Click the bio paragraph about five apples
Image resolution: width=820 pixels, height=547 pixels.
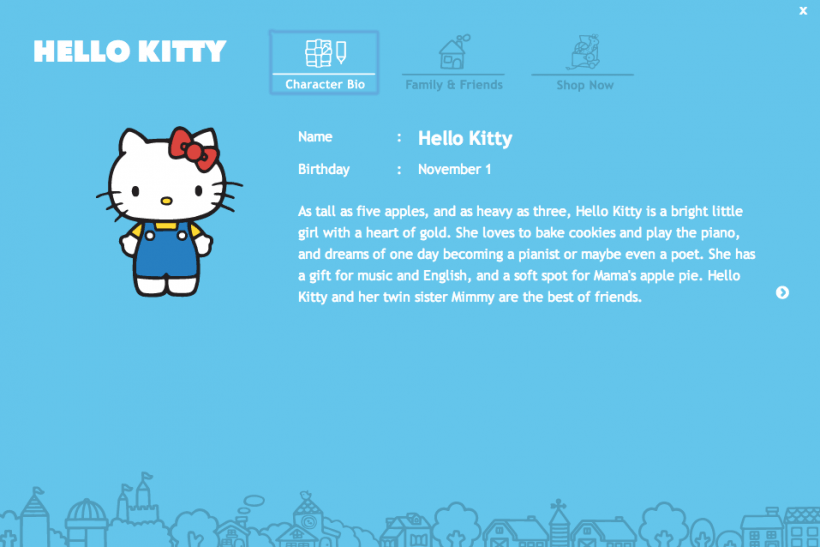pyautogui.click(x=527, y=254)
